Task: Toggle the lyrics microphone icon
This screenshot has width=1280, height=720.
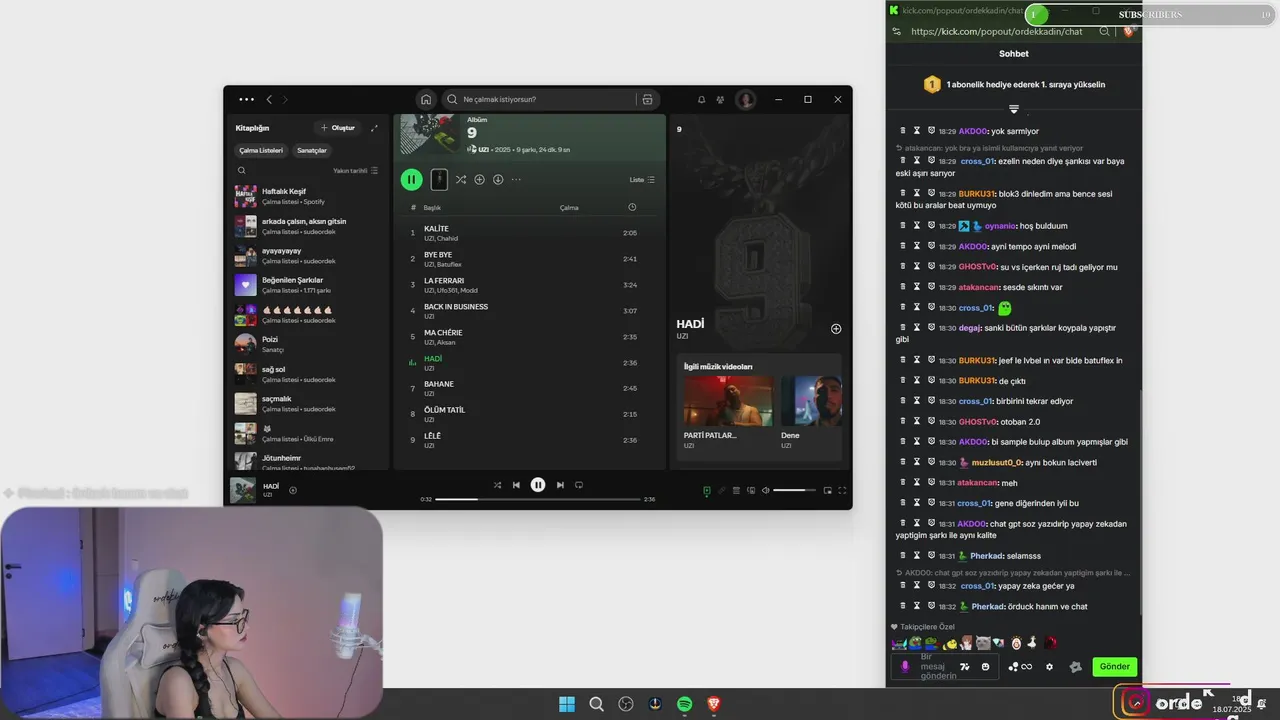Action: coord(721,491)
